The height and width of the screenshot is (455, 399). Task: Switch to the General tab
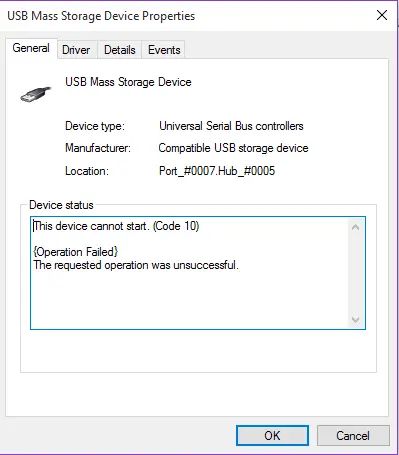(x=31, y=48)
